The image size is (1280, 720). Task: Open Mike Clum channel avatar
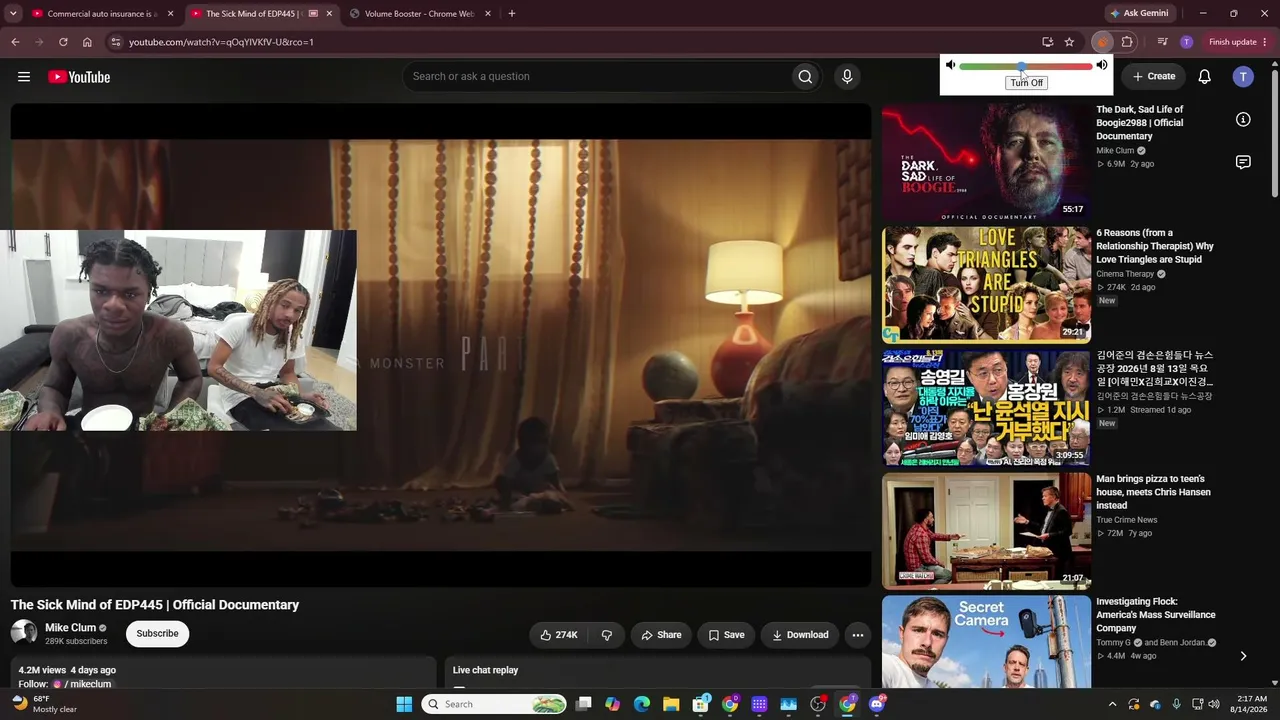(x=24, y=633)
